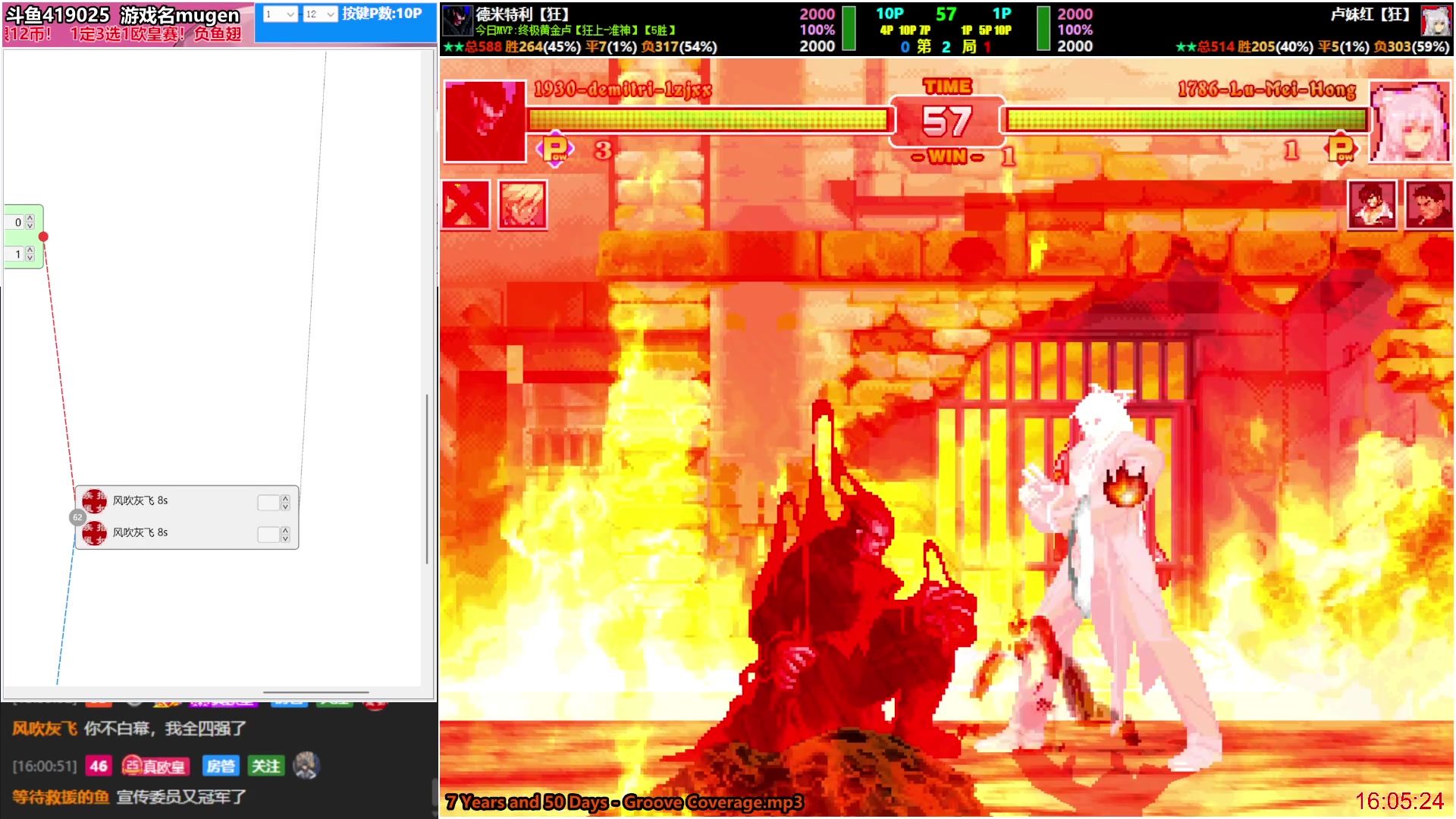Click the bracket panel vertical scrollbar
The width and height of the screenshot is (1456, 819).
pos(427,479)
